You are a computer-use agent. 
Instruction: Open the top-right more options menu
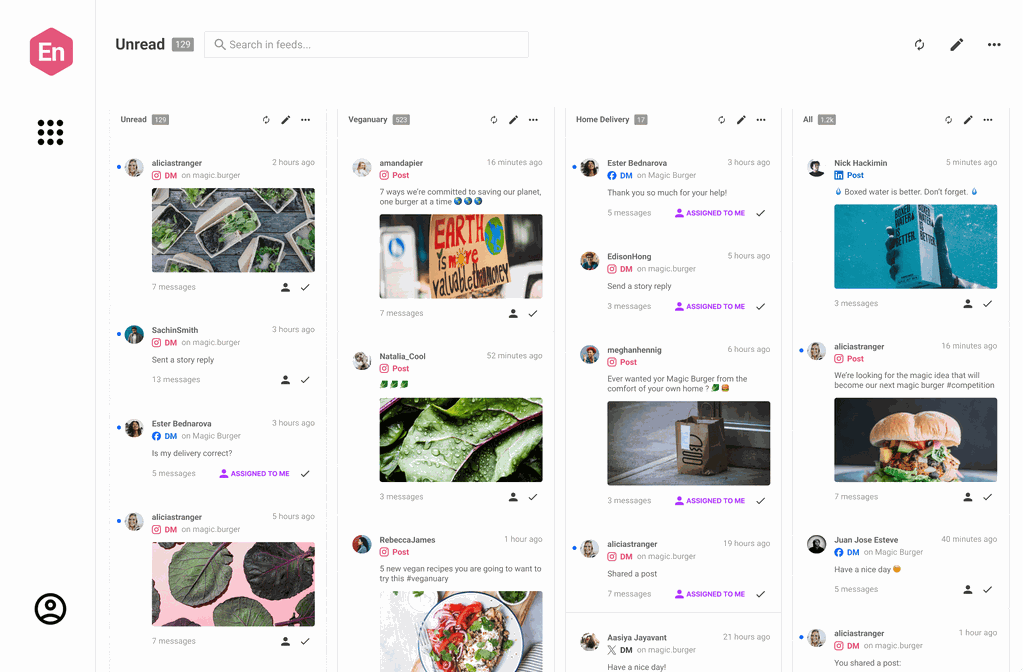pos(994,45)
